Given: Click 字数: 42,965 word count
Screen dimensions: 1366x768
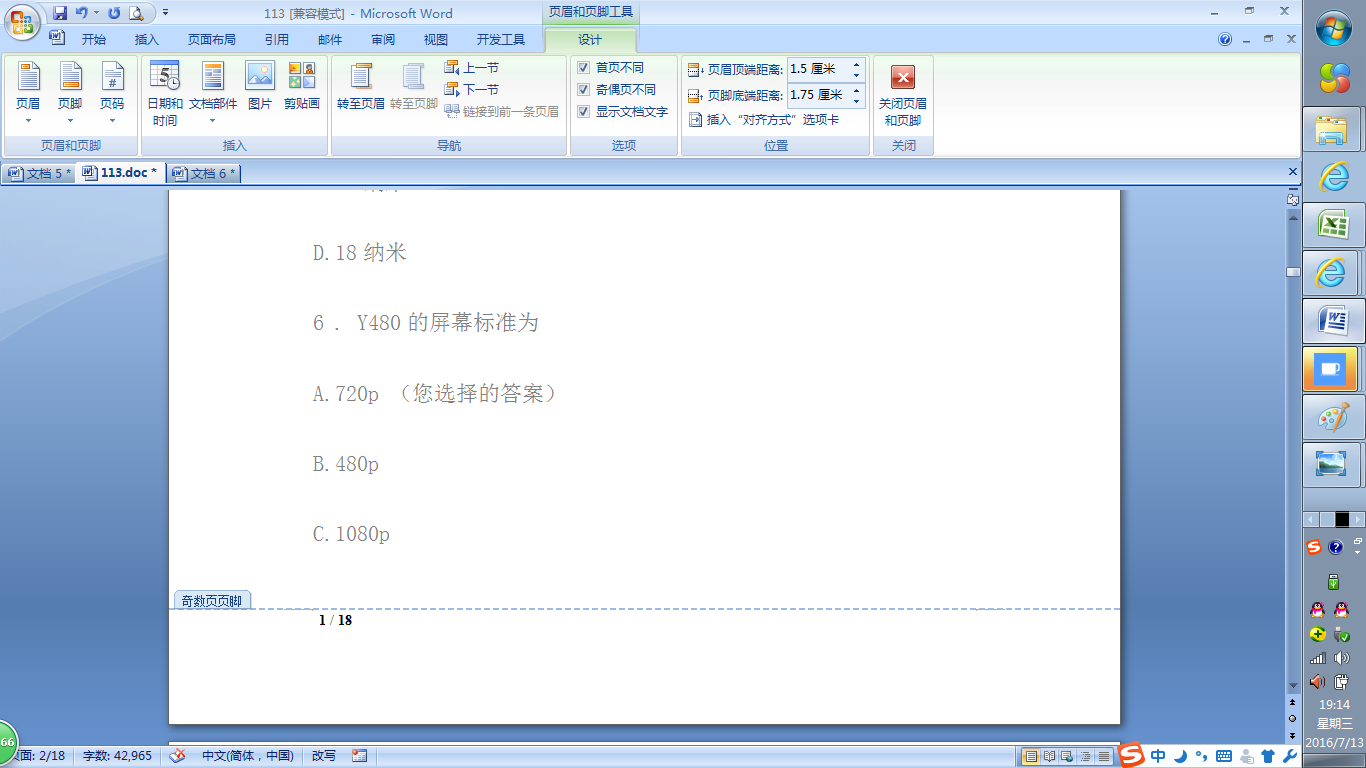Looking at the screenshot, I should click(x=117, y=756).
